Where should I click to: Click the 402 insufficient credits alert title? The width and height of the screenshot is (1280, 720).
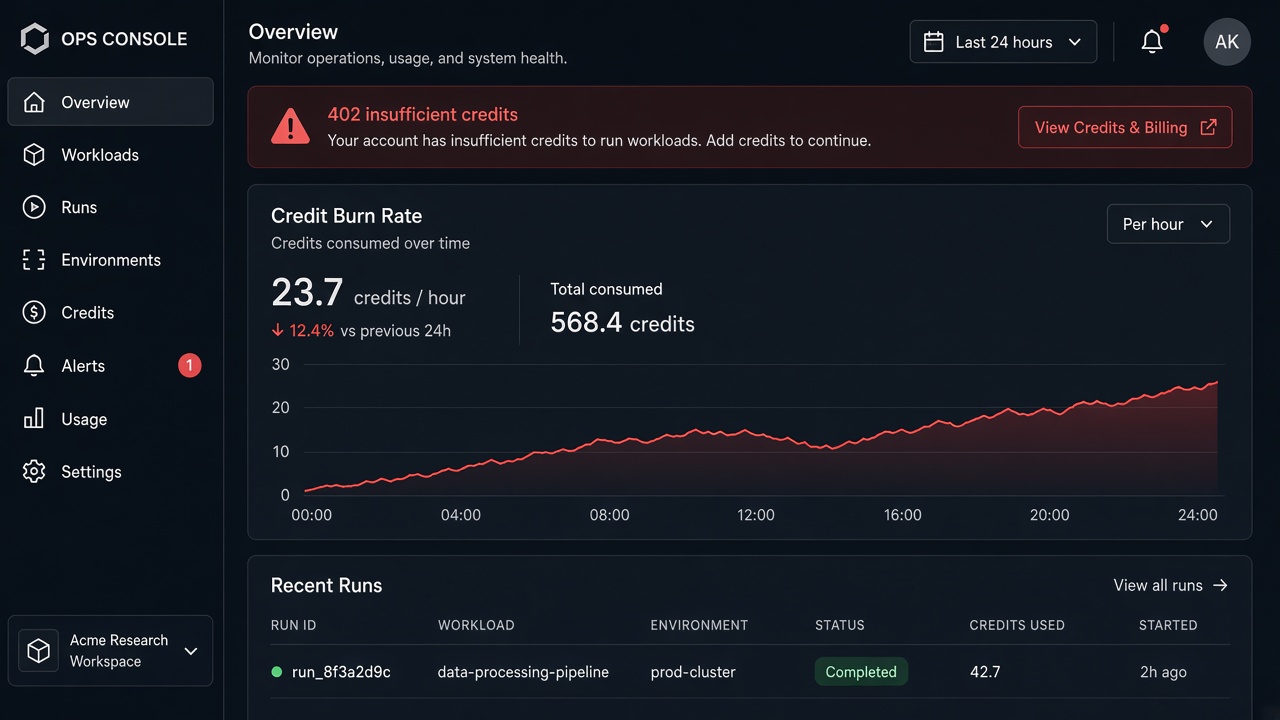pos(423,114)
